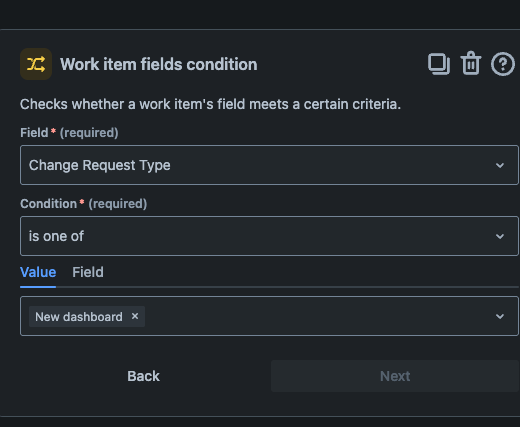Select the New dashboard chip label
Screen dimensions: 520x427
click(x=79, y=317)
